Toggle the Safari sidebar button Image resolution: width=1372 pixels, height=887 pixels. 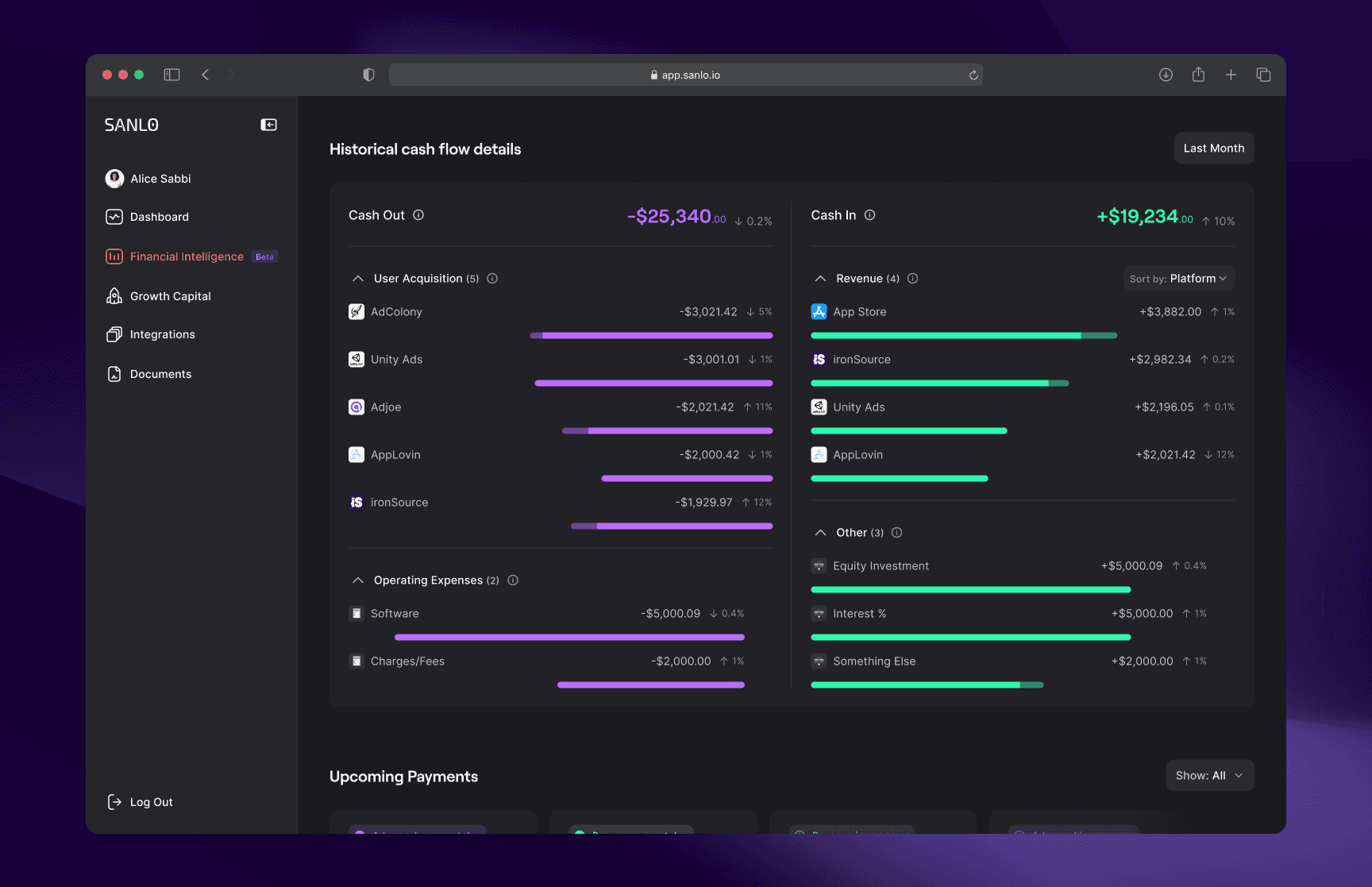tap(171, 75)
